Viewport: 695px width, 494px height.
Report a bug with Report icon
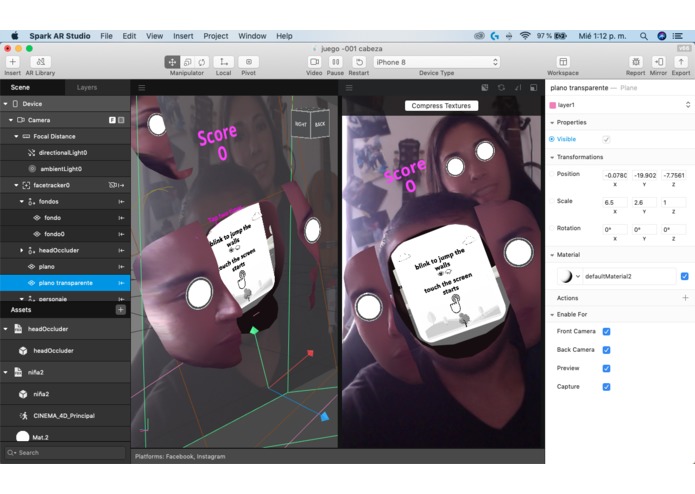click(x=636, y=62)
